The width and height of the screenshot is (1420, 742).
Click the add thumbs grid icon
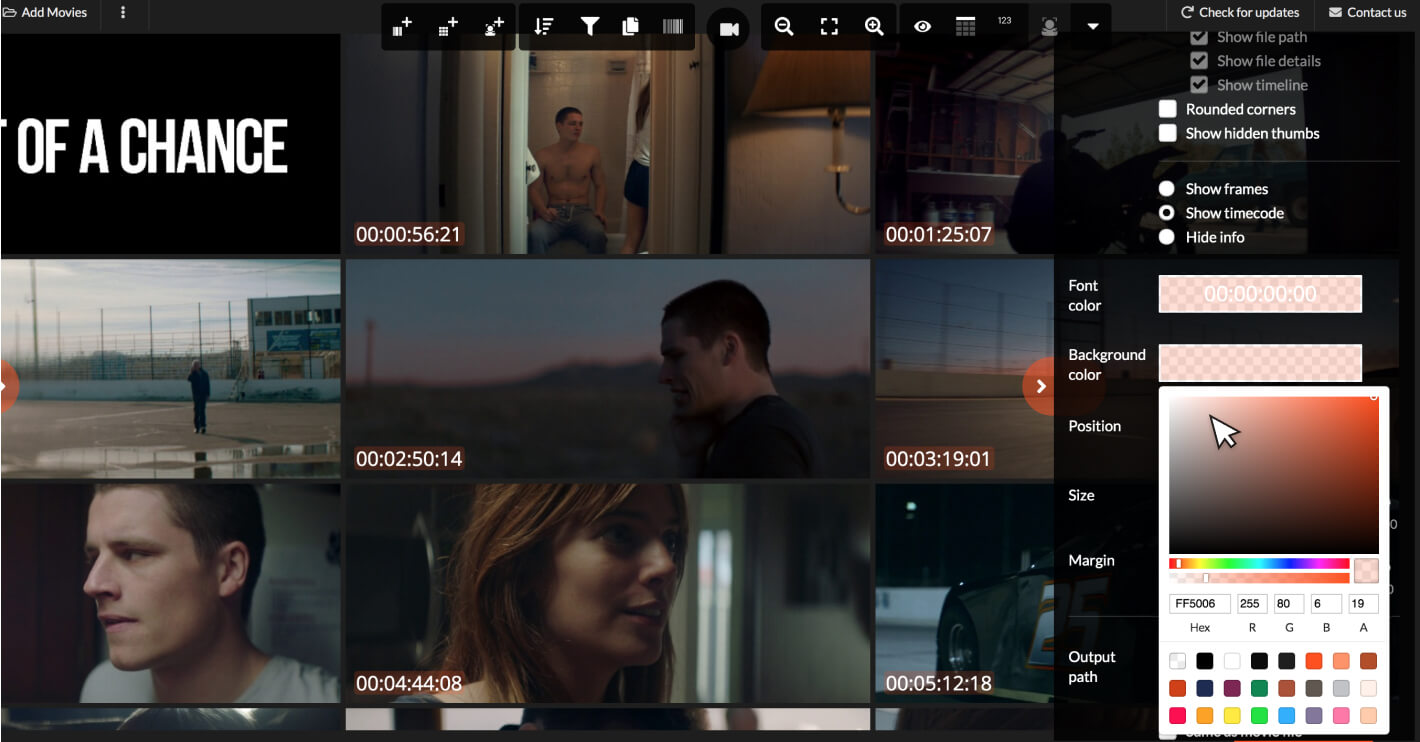click(x=448, y=27)
